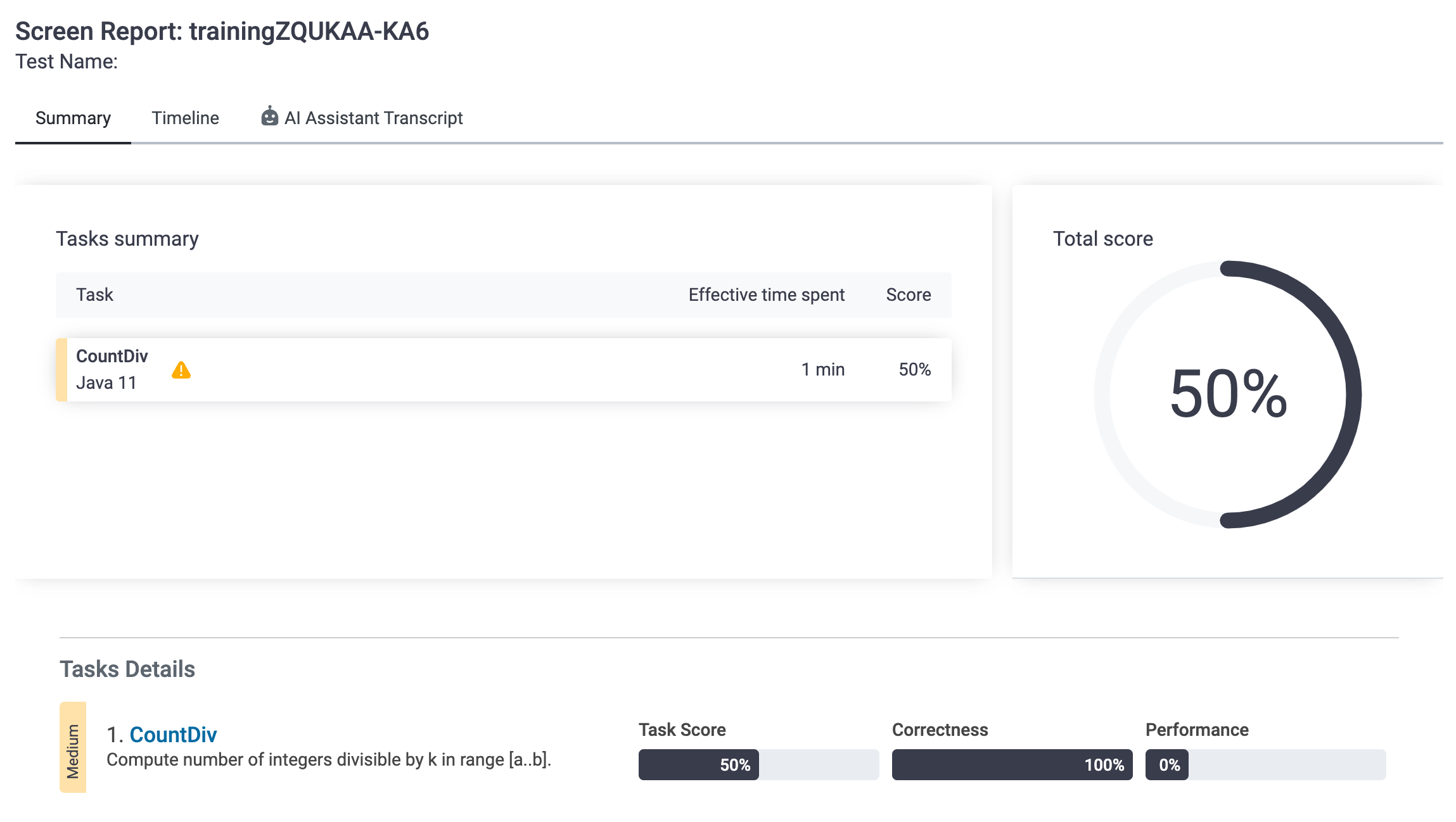Click the CountDiv task description text

point(328,760)
